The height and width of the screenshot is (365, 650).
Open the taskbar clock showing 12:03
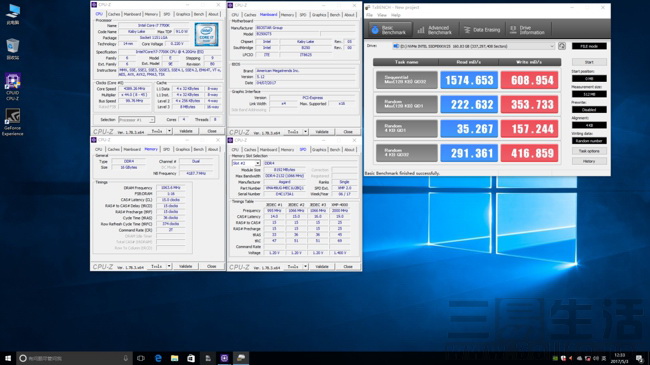(x=620, y=358)
